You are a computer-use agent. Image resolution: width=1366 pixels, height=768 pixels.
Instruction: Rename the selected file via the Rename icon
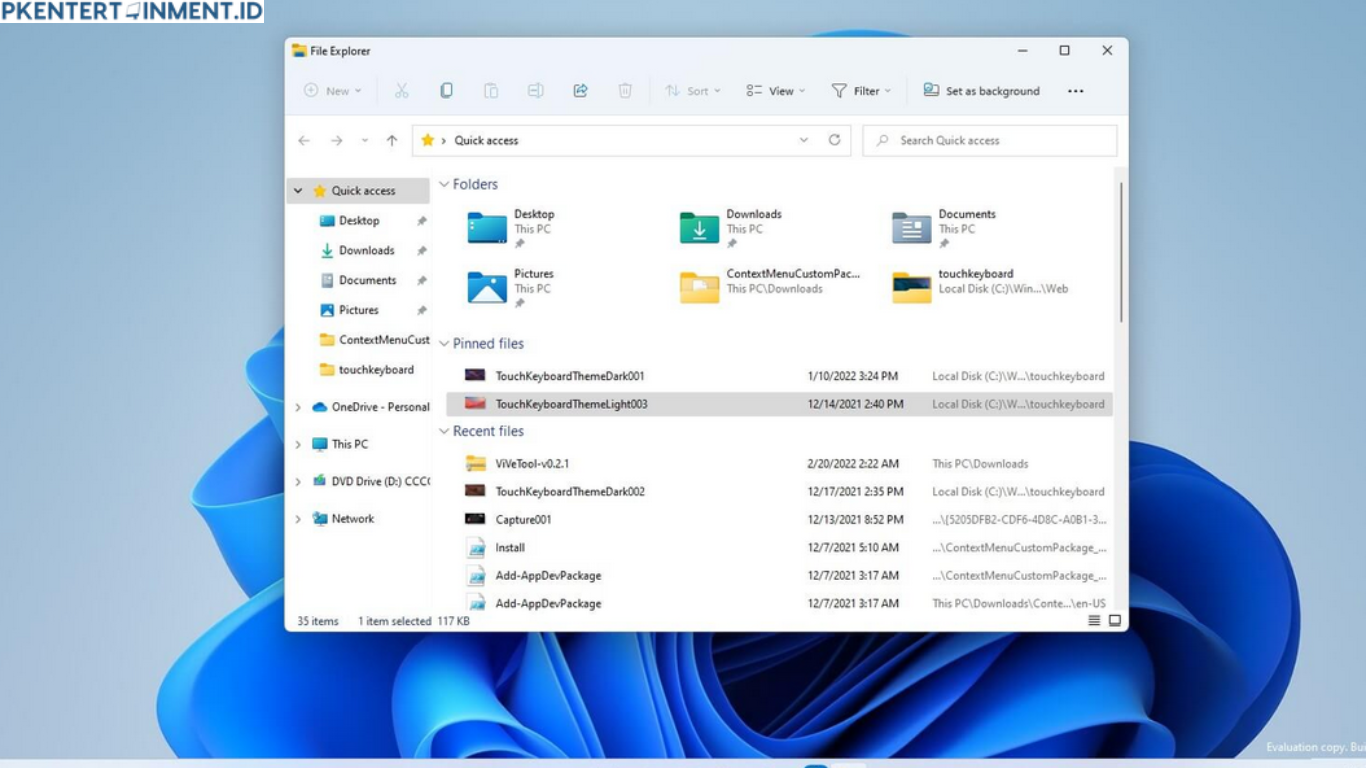(x=535, y=90)
